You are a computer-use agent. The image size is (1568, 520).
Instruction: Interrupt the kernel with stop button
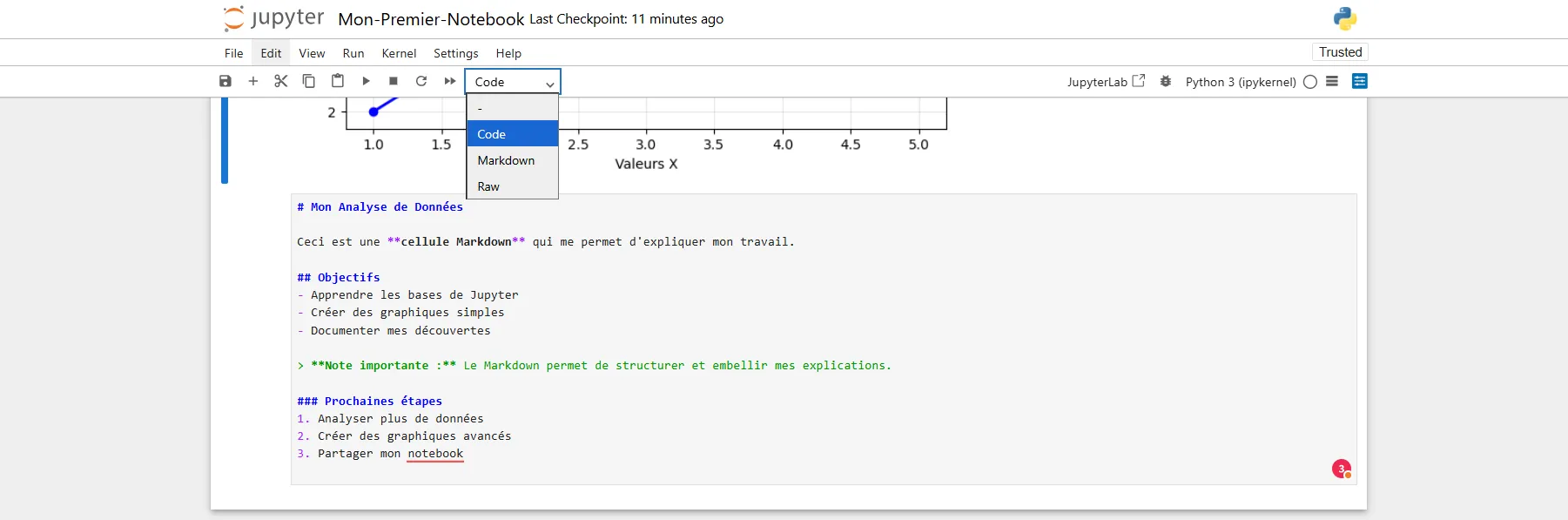tap(394, 81)
